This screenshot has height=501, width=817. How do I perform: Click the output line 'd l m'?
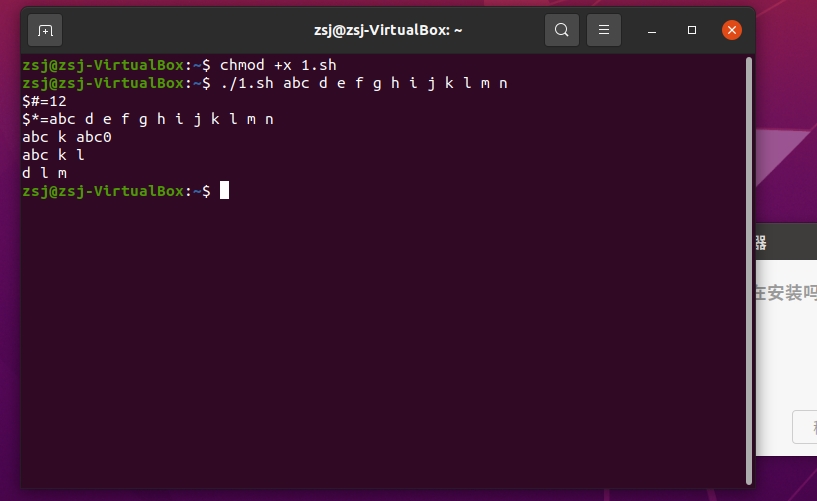click(44, 173)
